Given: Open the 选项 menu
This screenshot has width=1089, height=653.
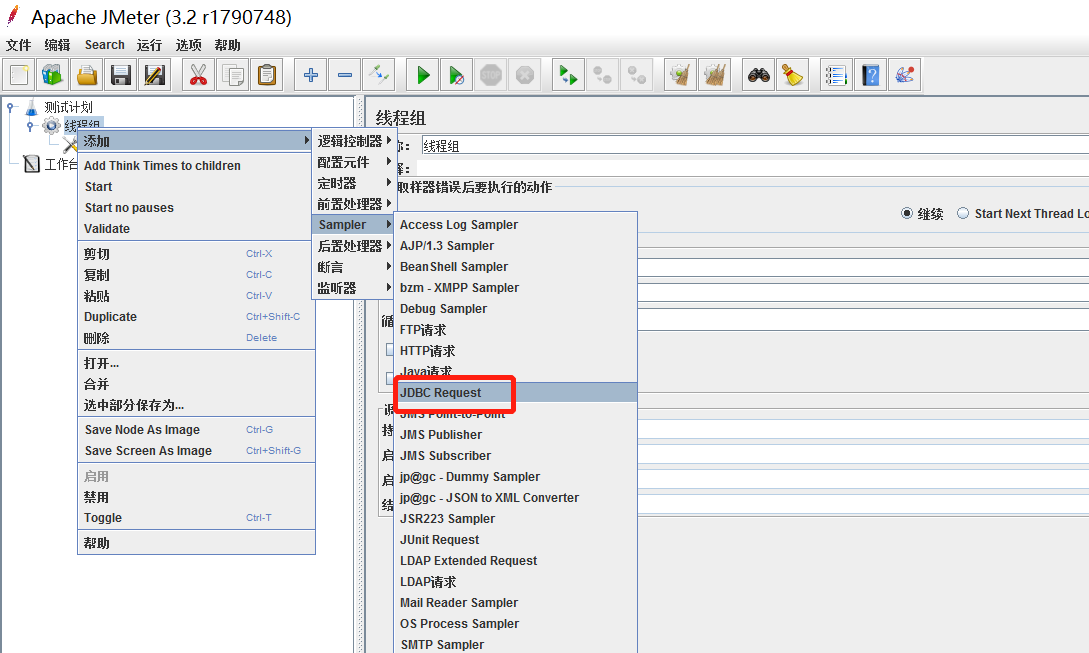Looking at the screenshot, I should 188,45.
